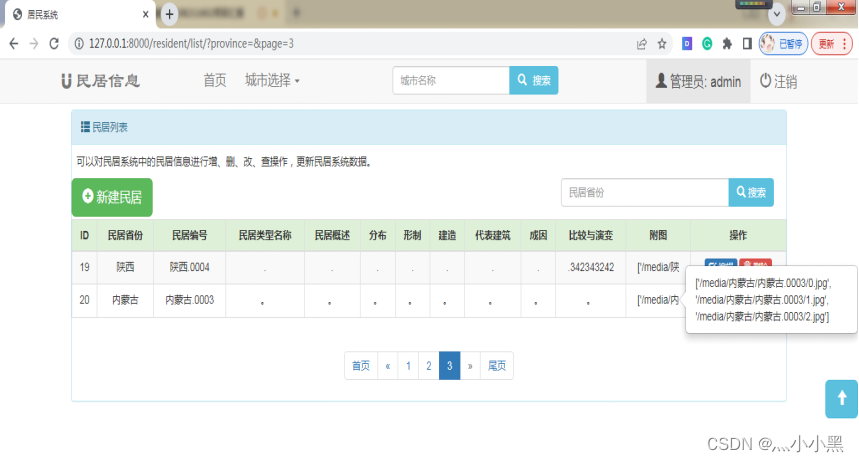Click ID cell 20
859x462 pixels.
click(x=84, y=300)
